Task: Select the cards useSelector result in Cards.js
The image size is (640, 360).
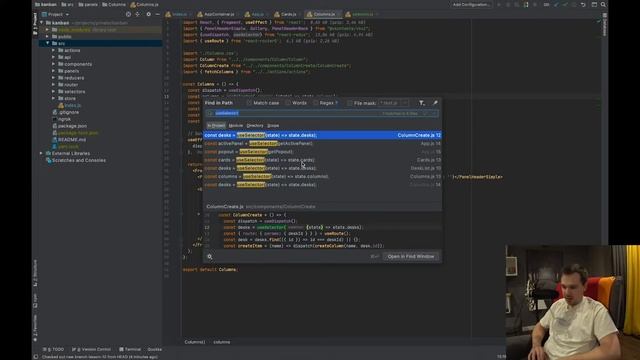Action: pos(322,160)
